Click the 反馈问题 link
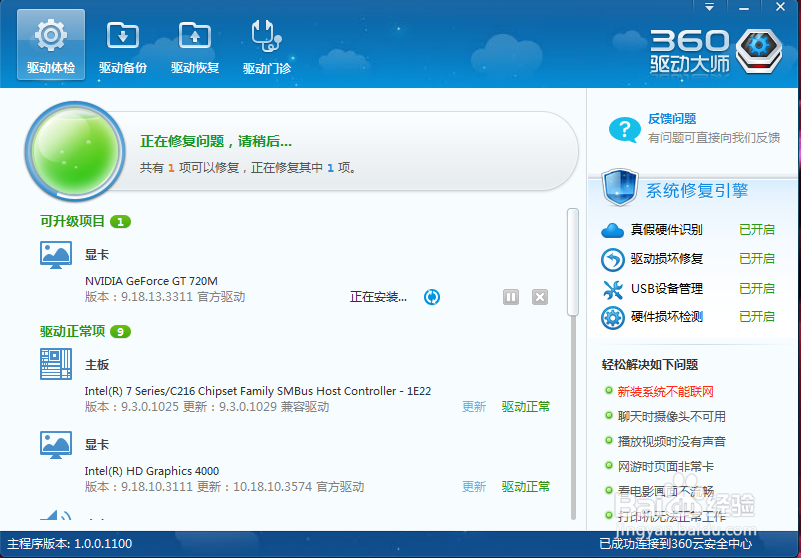 [672, 119]
